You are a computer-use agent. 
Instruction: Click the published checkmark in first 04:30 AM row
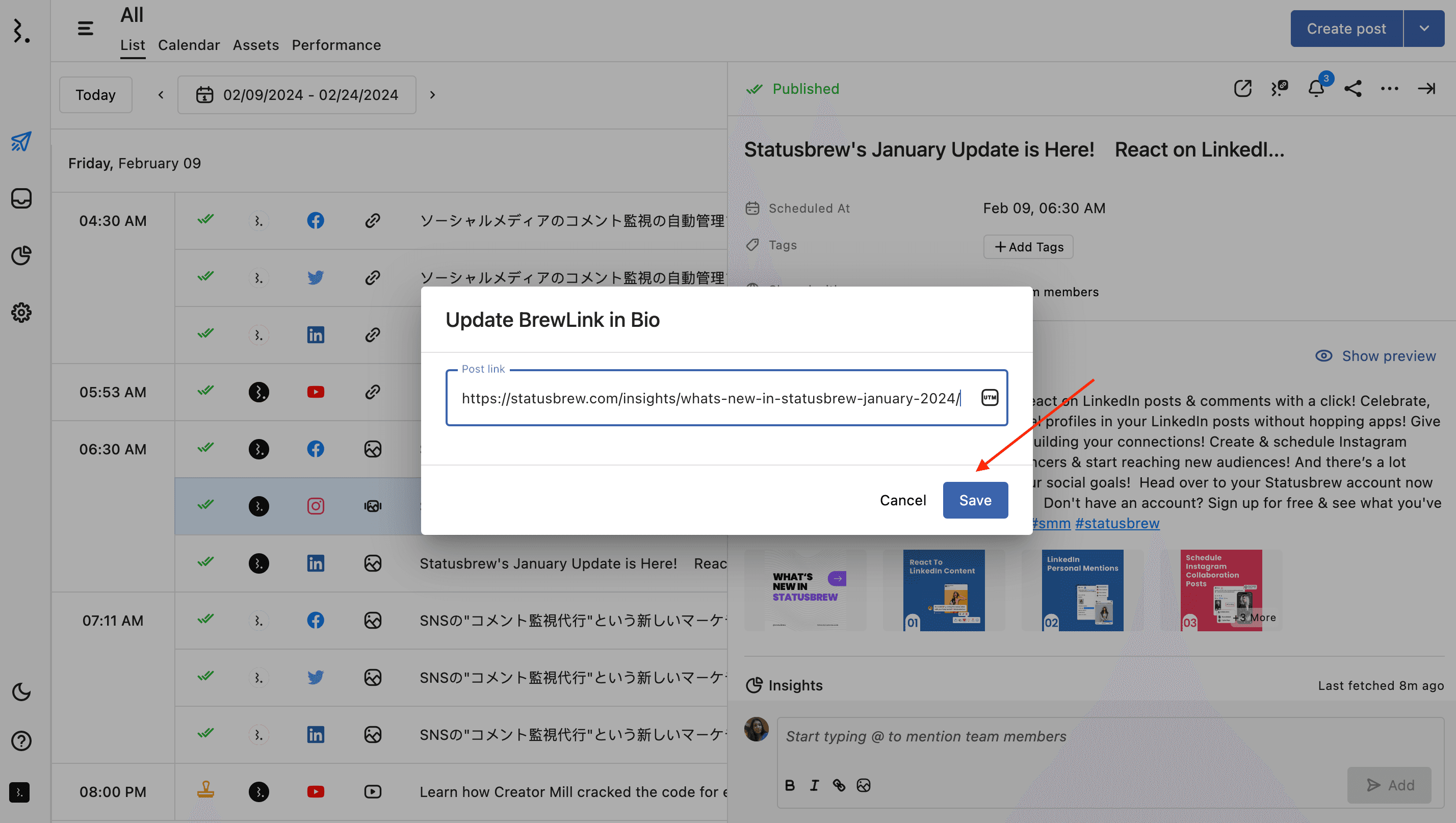[205, 219]
